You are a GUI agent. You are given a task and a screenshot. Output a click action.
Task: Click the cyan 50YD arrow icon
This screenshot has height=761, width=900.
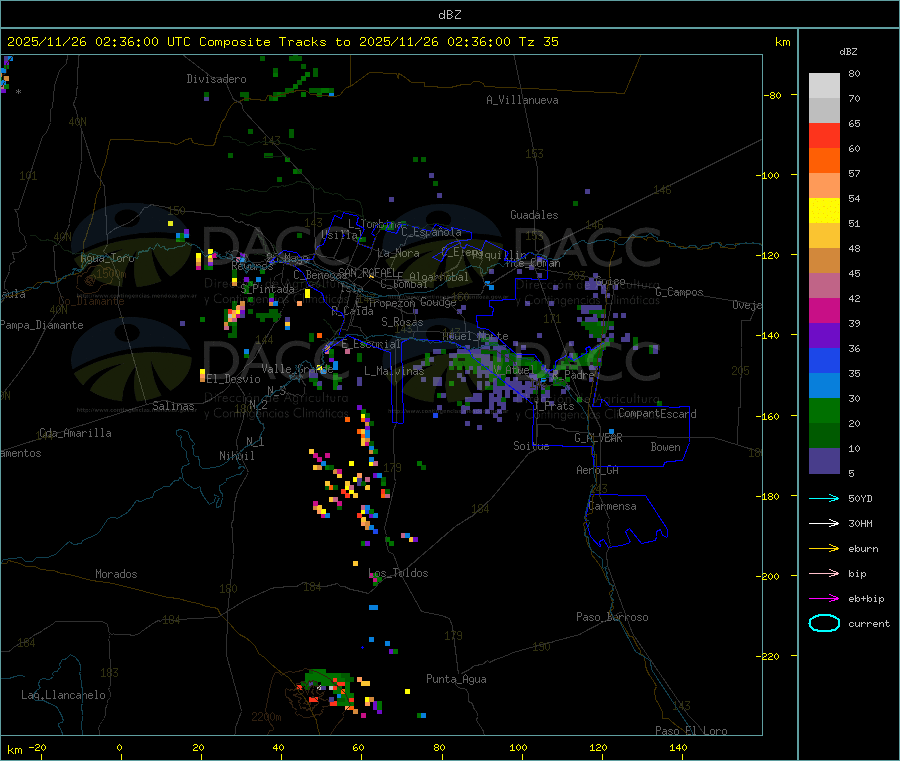823,498
